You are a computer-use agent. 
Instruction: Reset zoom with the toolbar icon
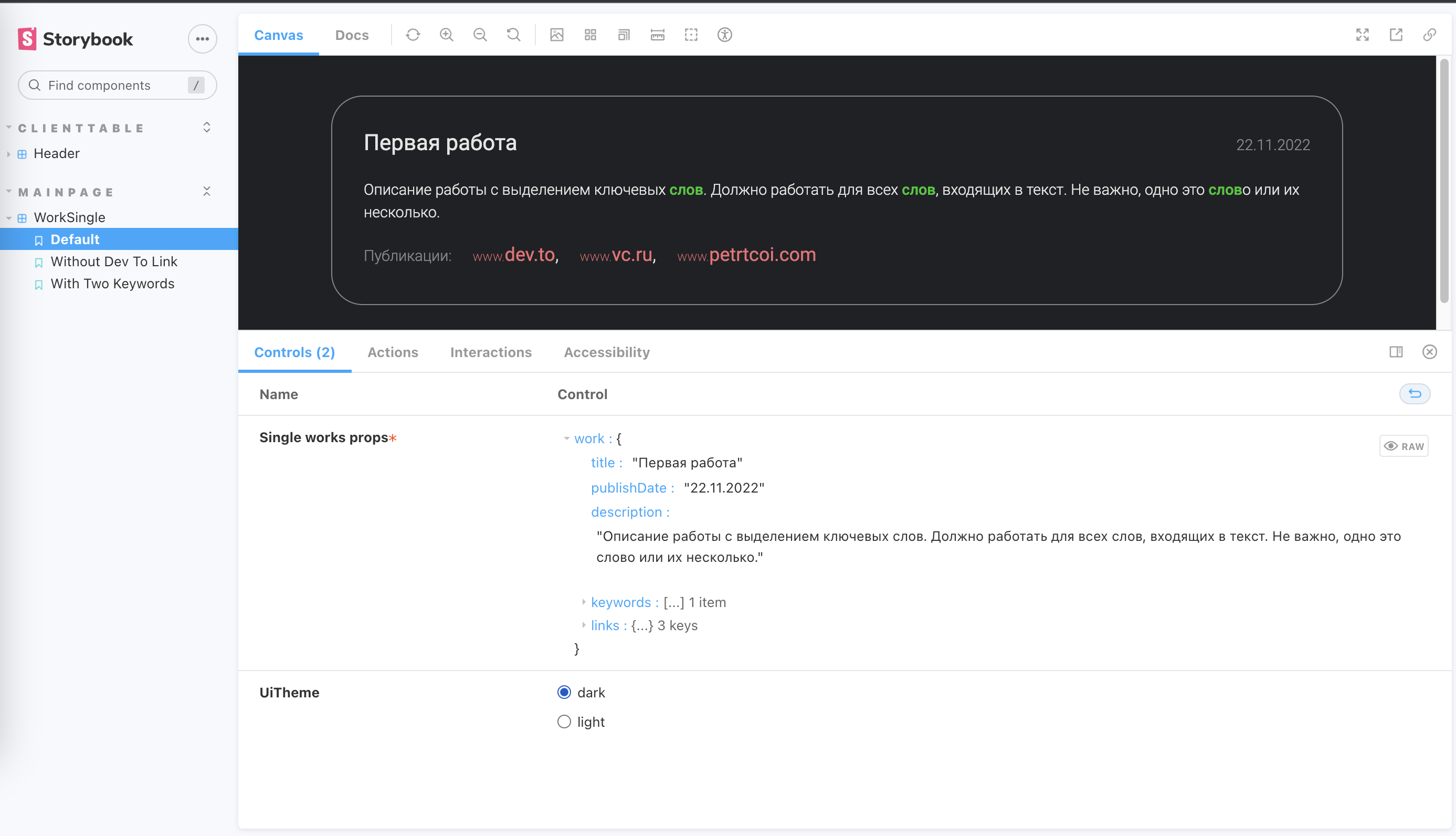click(513, 35)
